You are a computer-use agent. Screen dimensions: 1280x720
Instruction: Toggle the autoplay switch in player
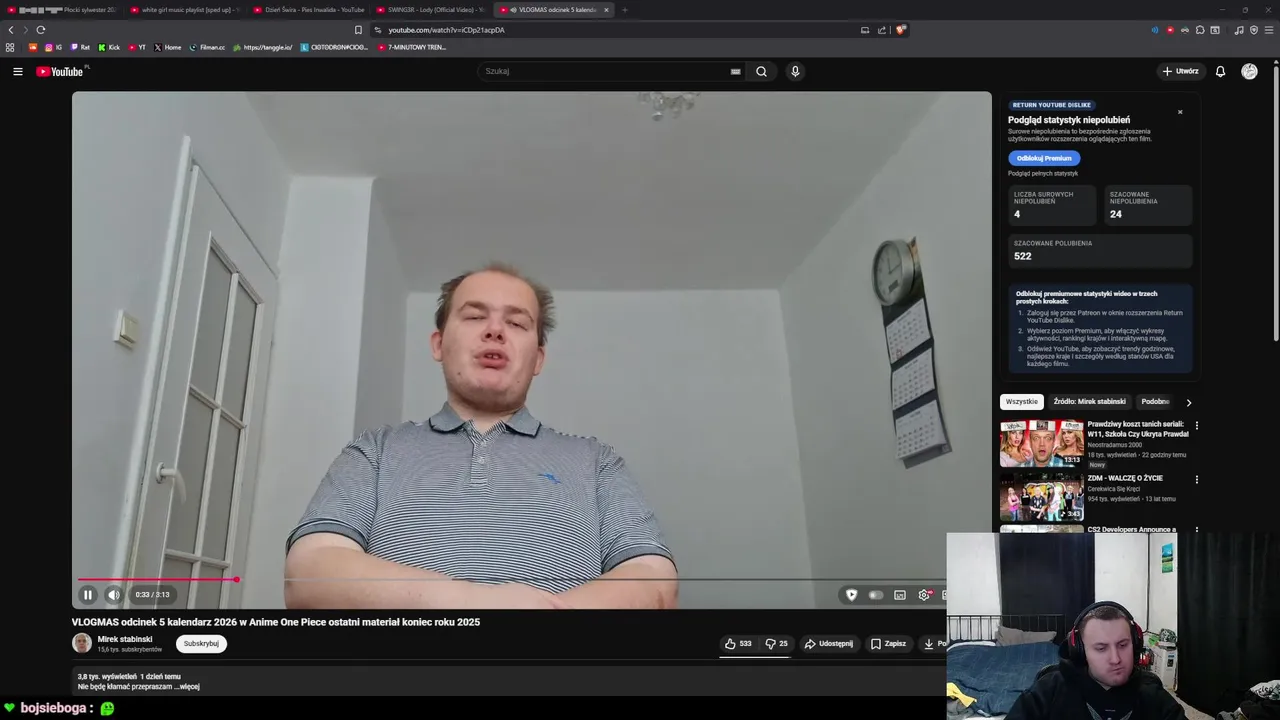tap(876, 595)
